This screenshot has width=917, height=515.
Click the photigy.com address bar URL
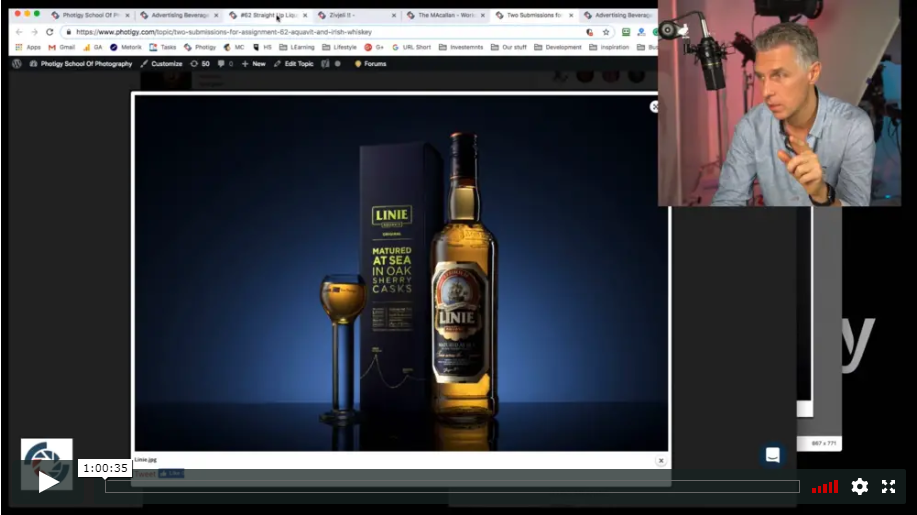tap(224, 32)
